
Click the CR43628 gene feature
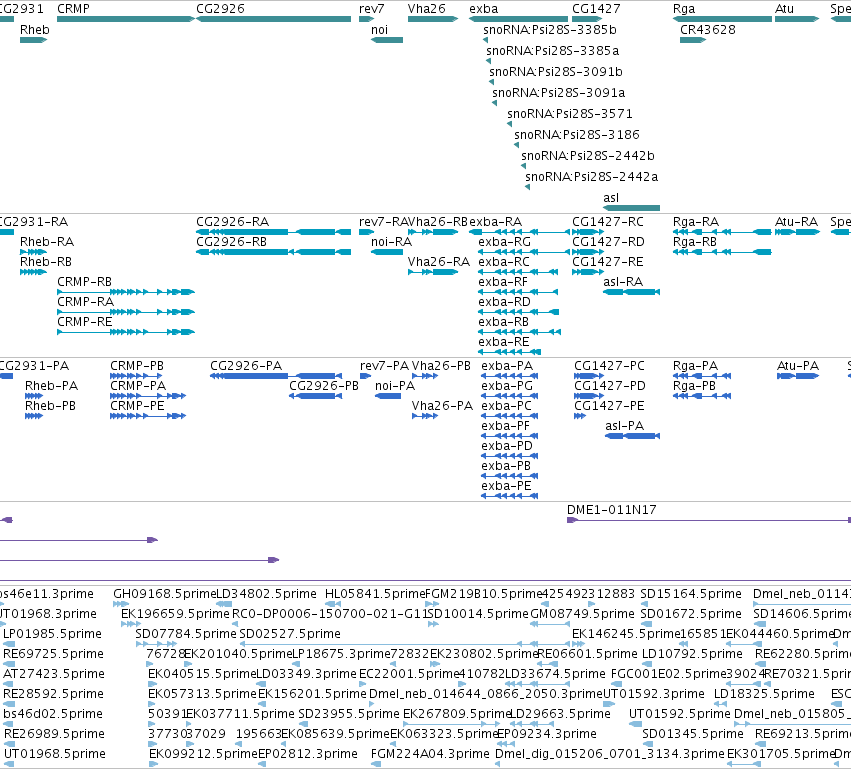tap(693, 40)
